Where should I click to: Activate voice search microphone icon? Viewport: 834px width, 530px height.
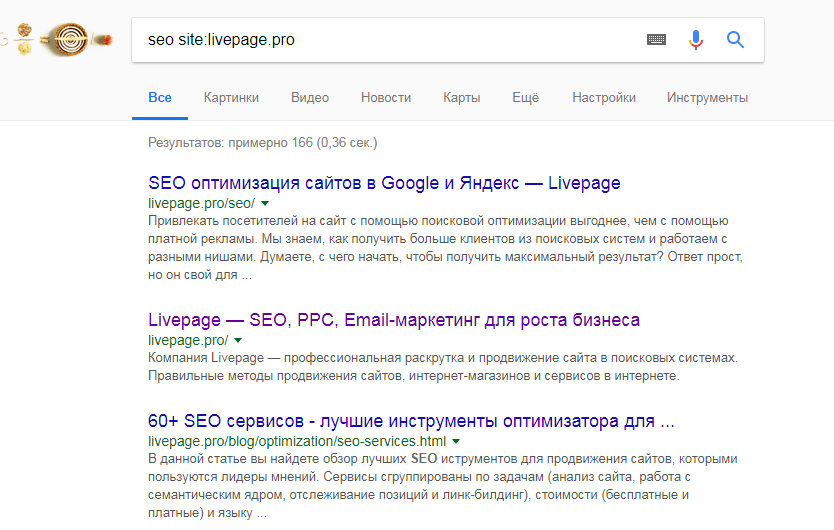click(x=696, y=40)
